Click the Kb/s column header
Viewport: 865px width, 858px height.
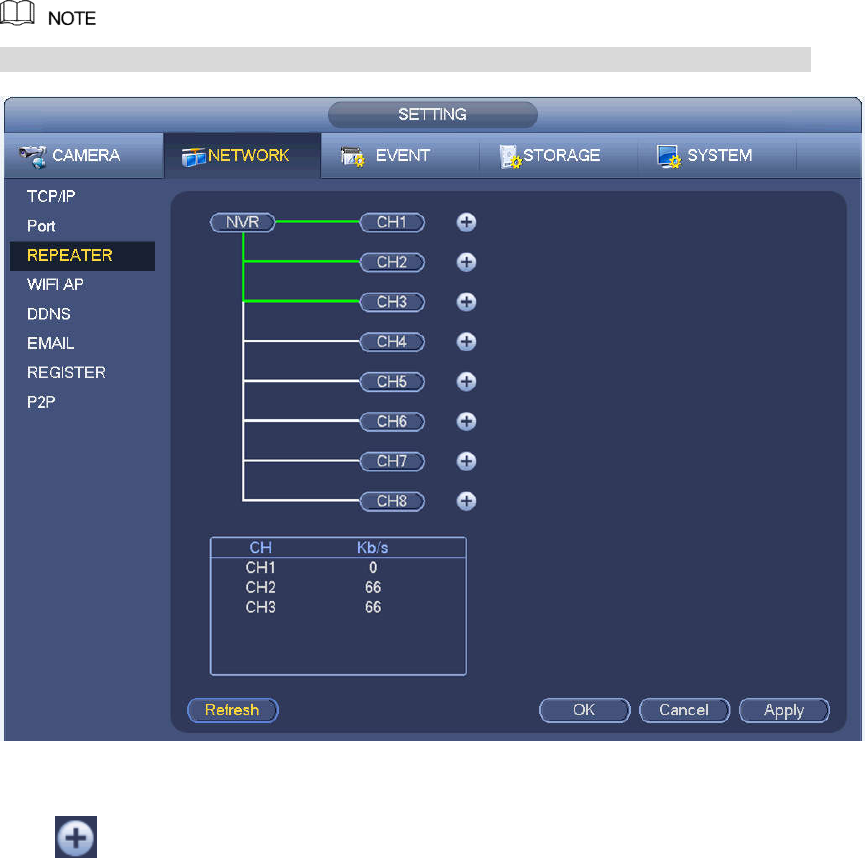coord(372,548)
